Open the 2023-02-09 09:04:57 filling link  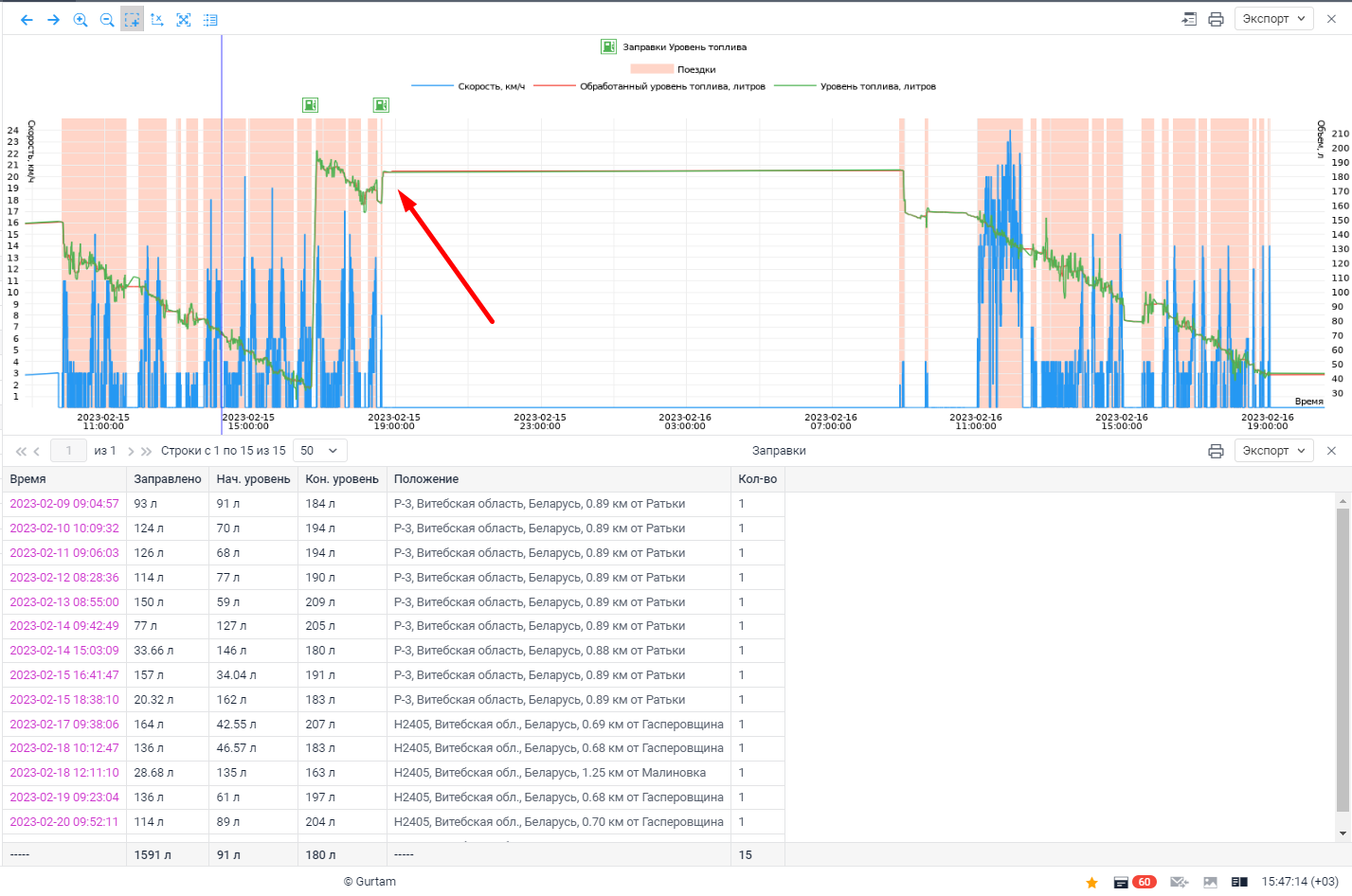[64, 504]
